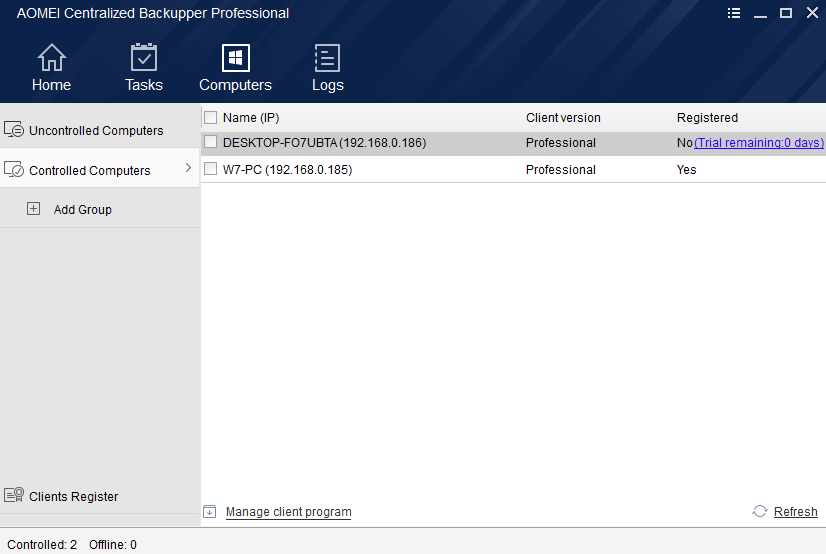826x554 pixels.
Task: Open the Home tab icon
Action: pos(52,57)
